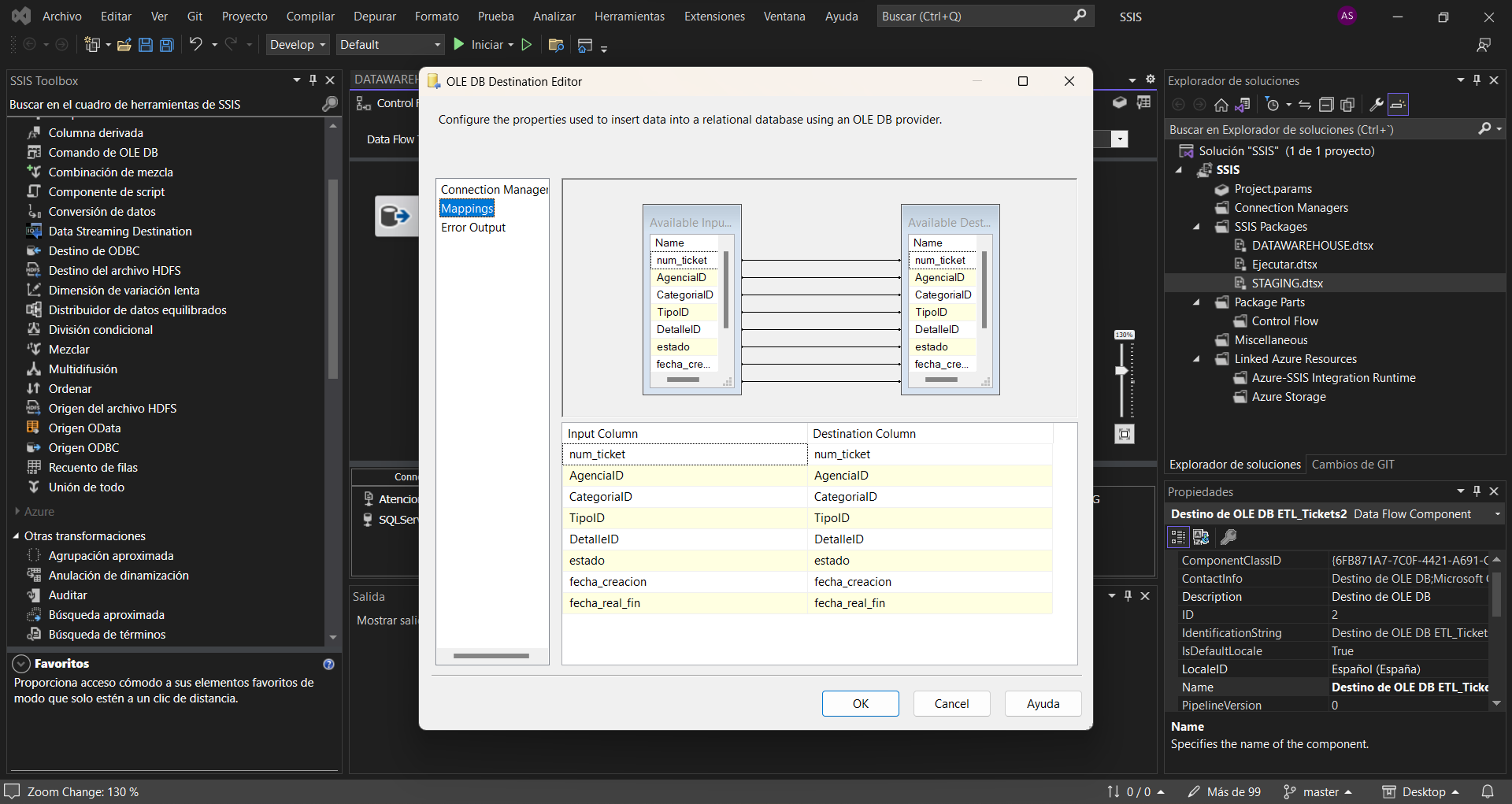Click the wrench properties icon in Solution Explorer

coord(1377,105)
